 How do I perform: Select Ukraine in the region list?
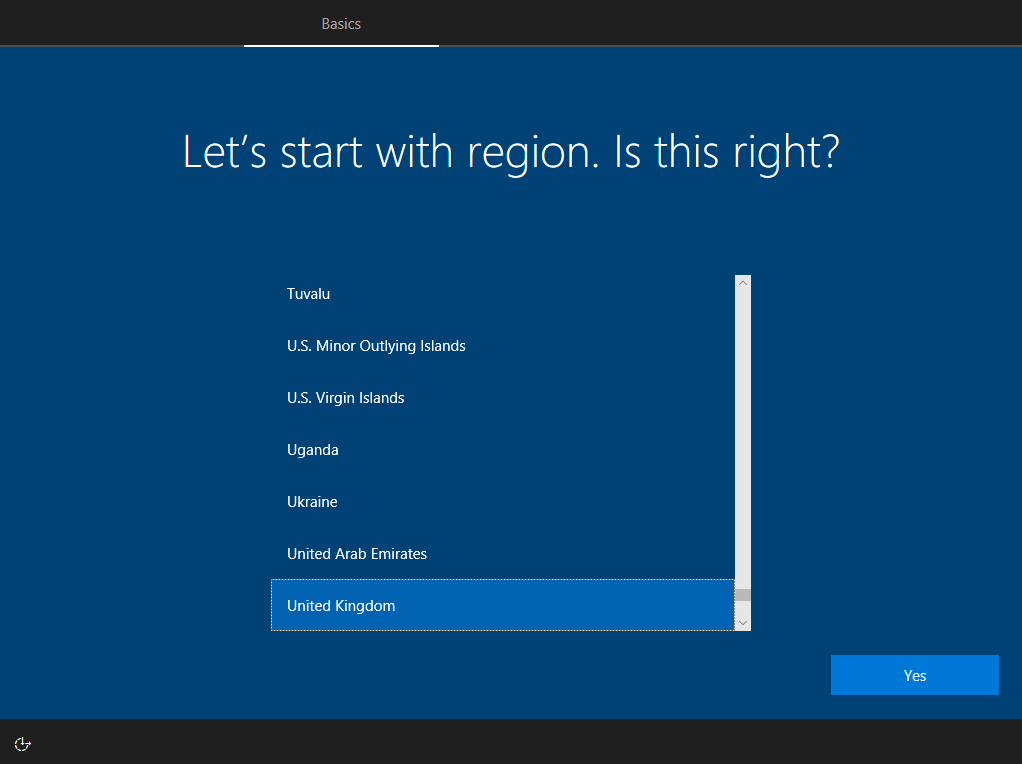tap(312, 501)
